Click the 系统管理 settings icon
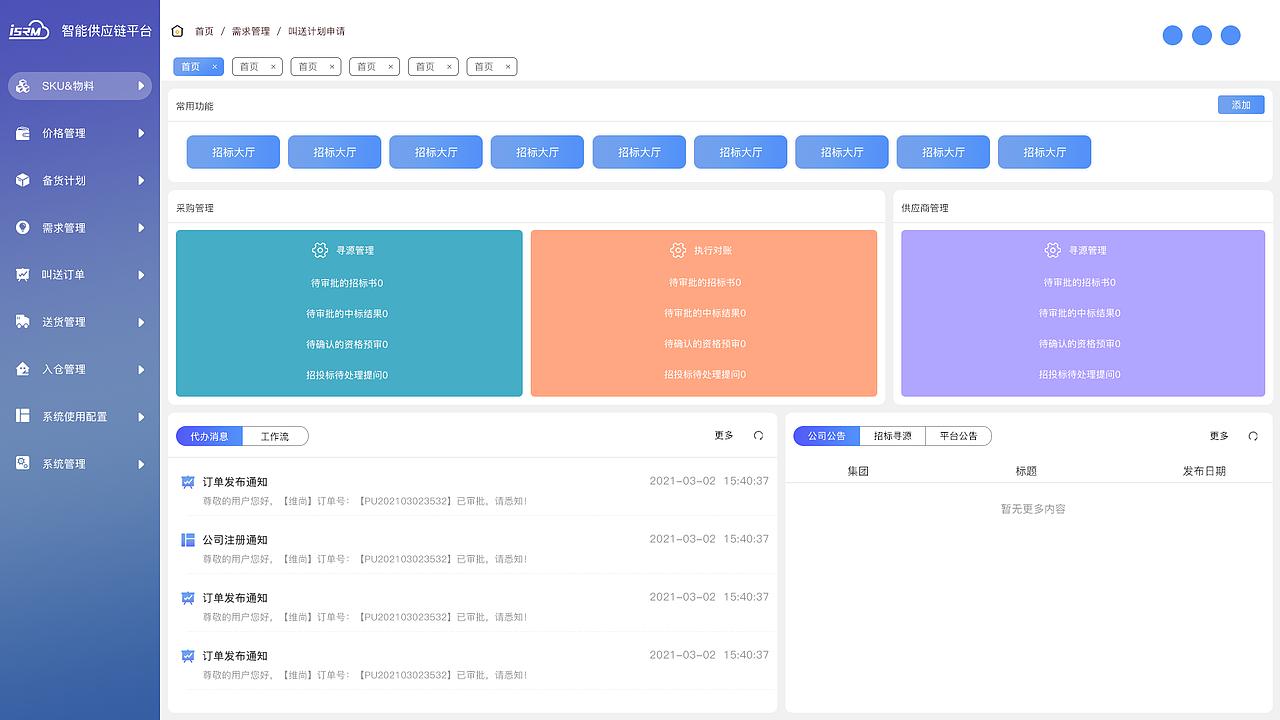Image resolution: width=1280 pixels, height=720 pixels. [x=22, y=464]
